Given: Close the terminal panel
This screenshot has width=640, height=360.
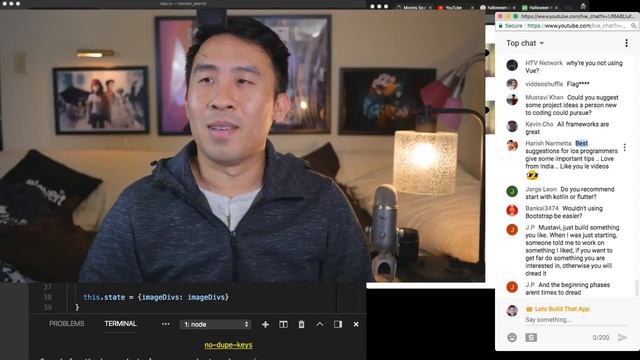Looking at the screenshot, I should tap(356, 324).
